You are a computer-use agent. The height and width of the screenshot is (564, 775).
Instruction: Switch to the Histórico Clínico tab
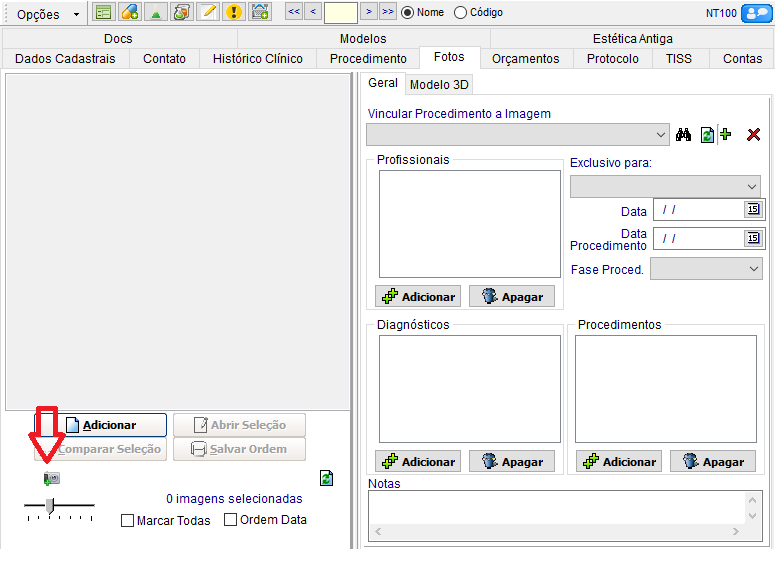(x=257, y=59)
